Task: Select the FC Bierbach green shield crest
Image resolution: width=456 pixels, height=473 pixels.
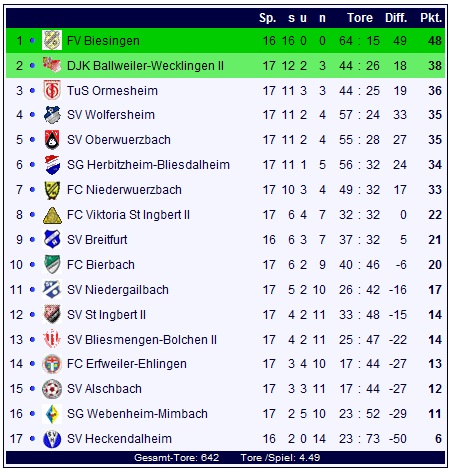Action: click(52, 264)
